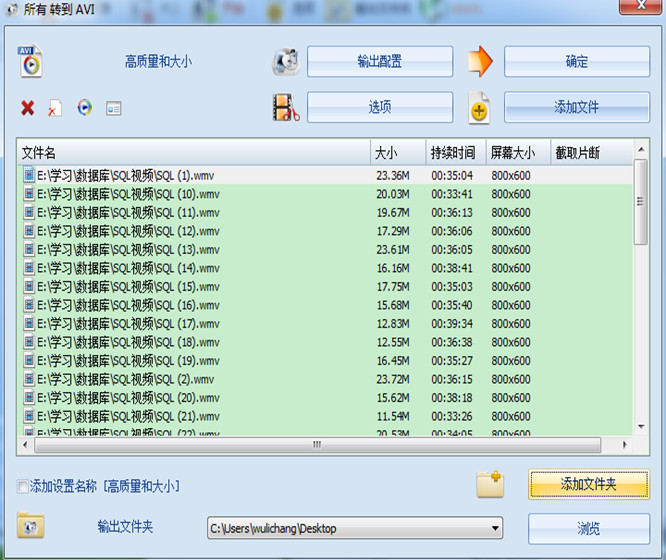Click the output folder icon
This screenshot has height=560, width=666.
point(31,525)
